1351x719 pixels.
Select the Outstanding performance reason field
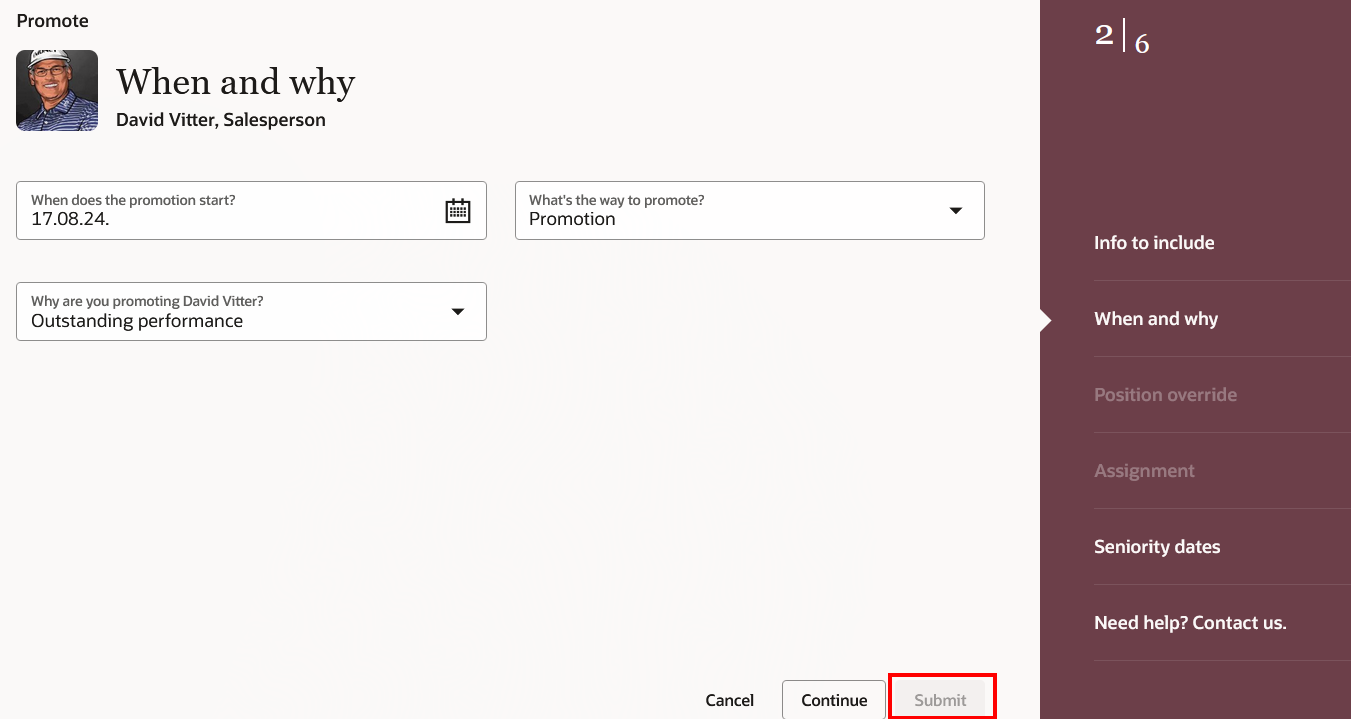[x=251, y=311]
